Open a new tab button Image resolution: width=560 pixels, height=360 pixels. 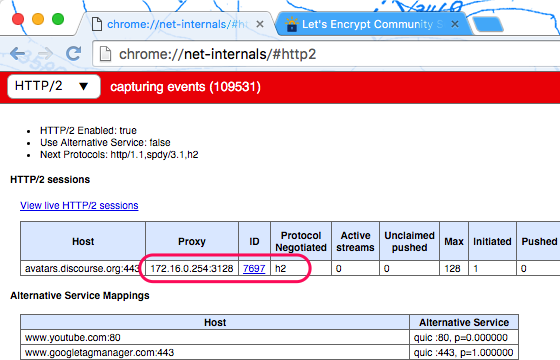pyautogui.click(x=488, y=25)
